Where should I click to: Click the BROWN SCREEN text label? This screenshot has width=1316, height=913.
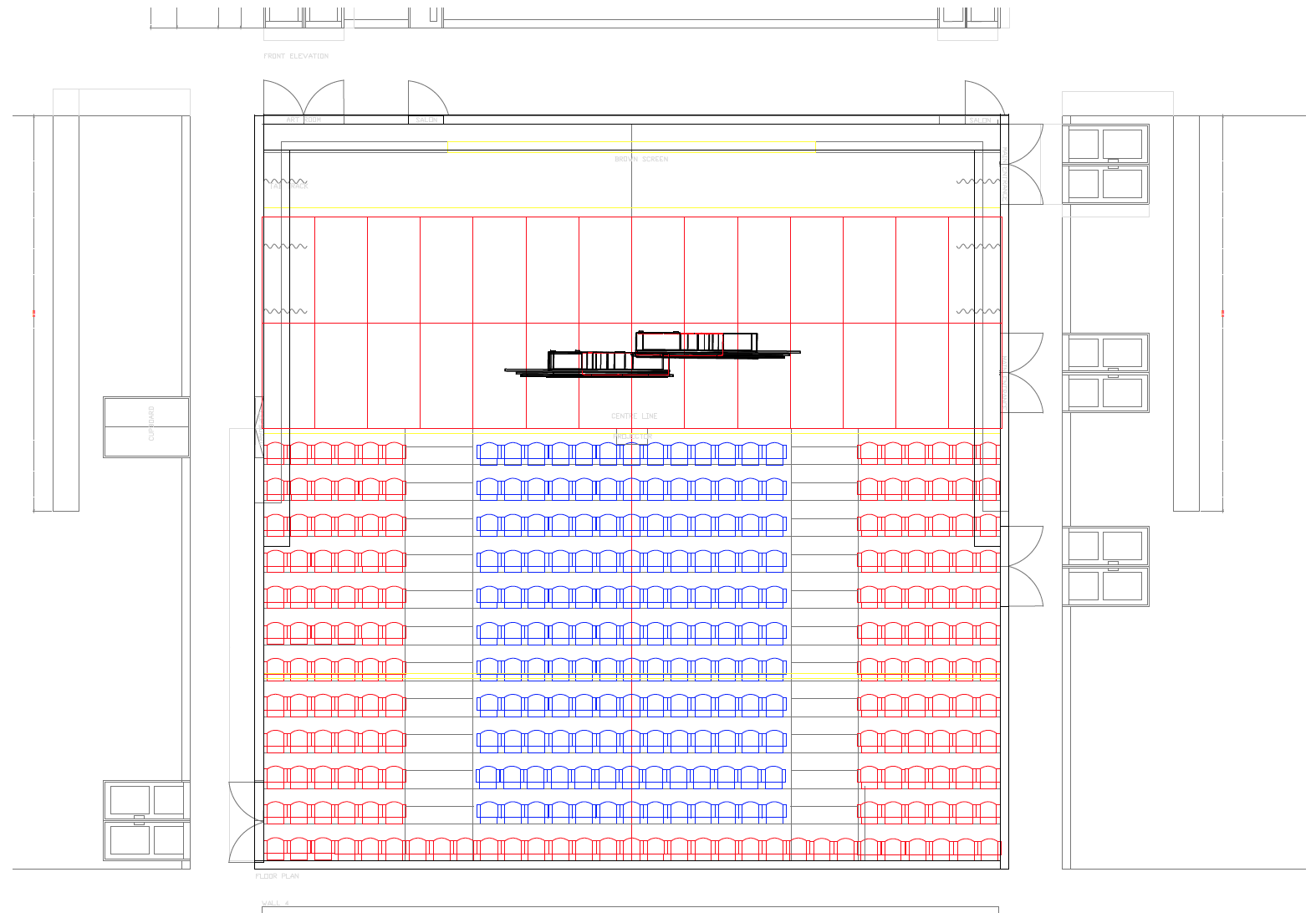(641, 159)
